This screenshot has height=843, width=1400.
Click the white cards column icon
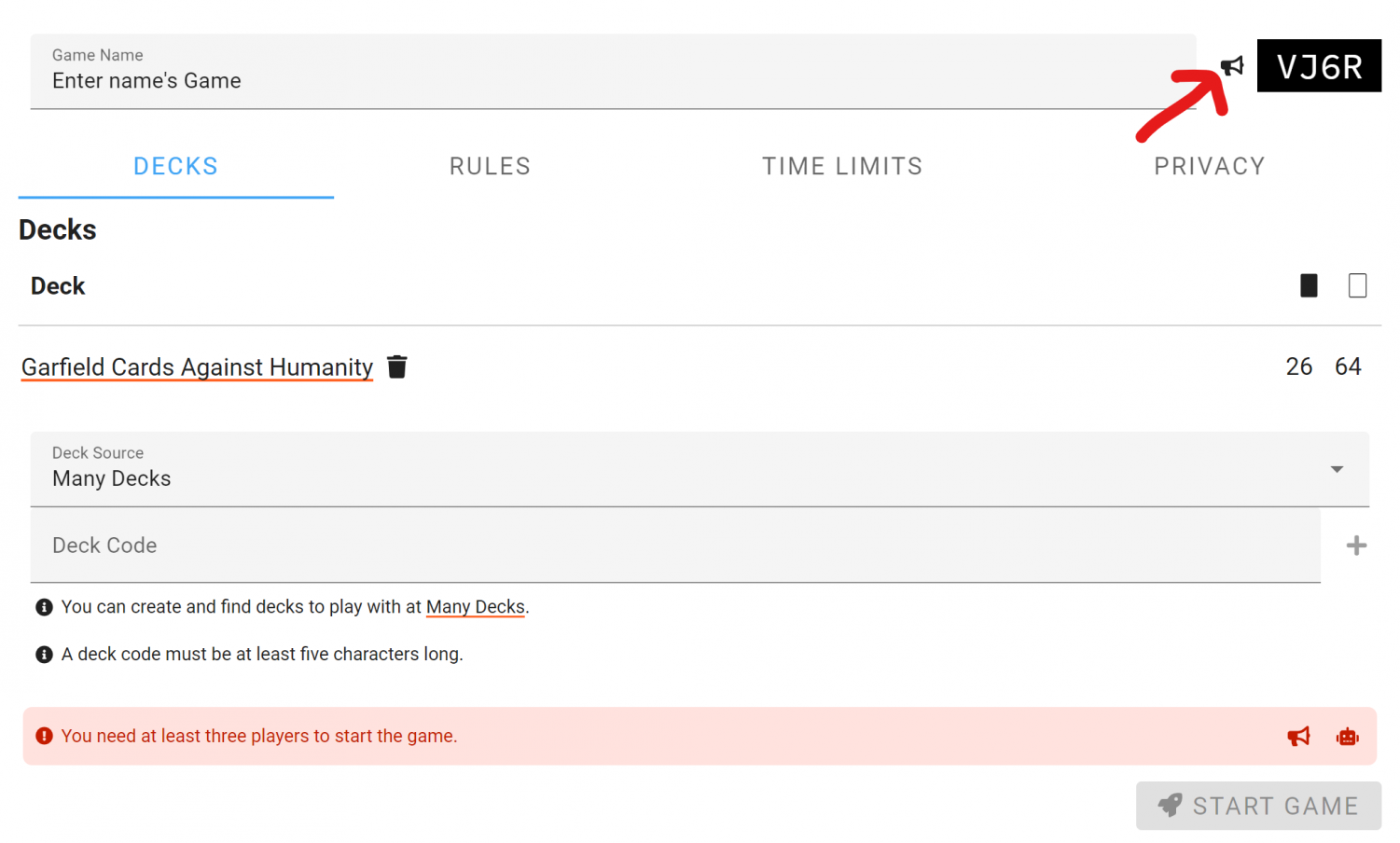[x=1357, y=285]
